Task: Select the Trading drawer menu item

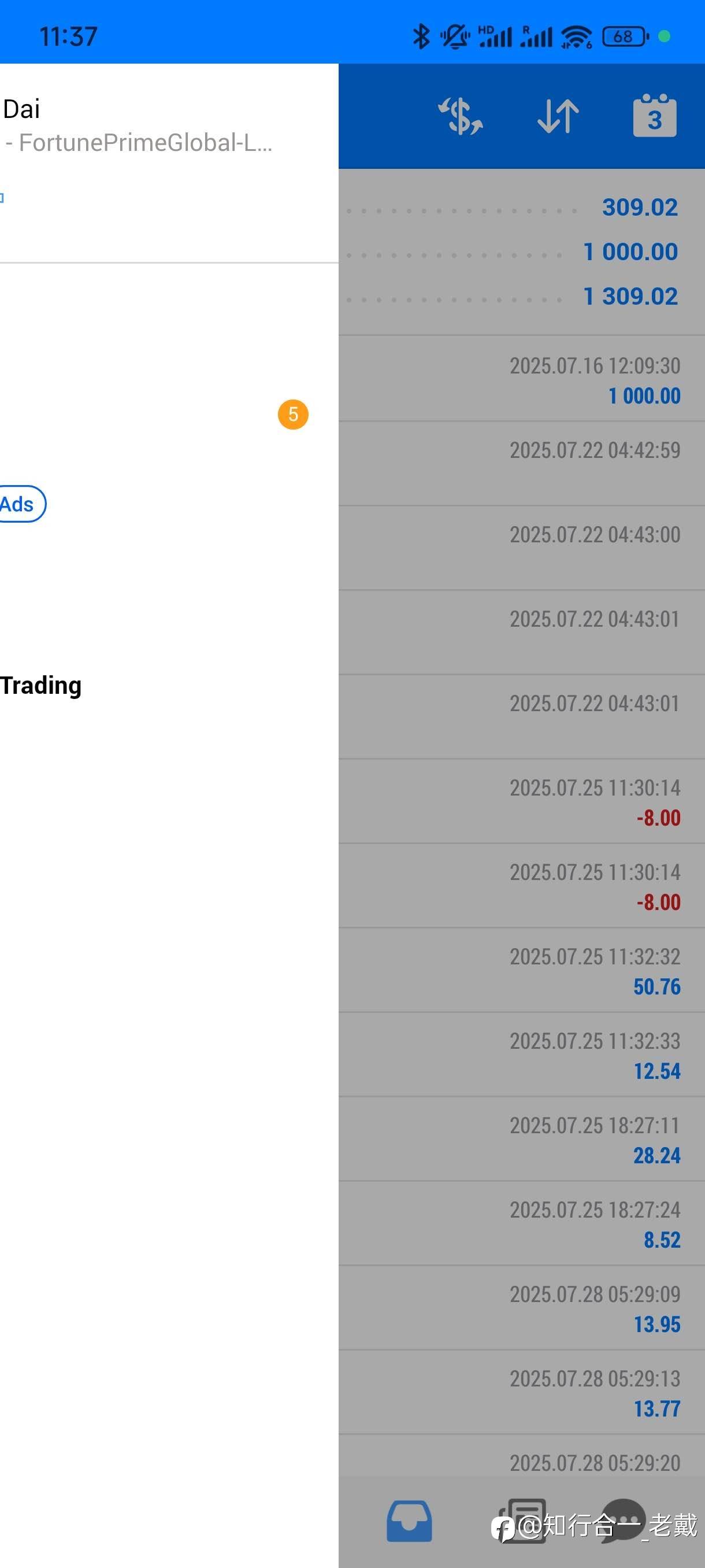Action: point(41,685)
